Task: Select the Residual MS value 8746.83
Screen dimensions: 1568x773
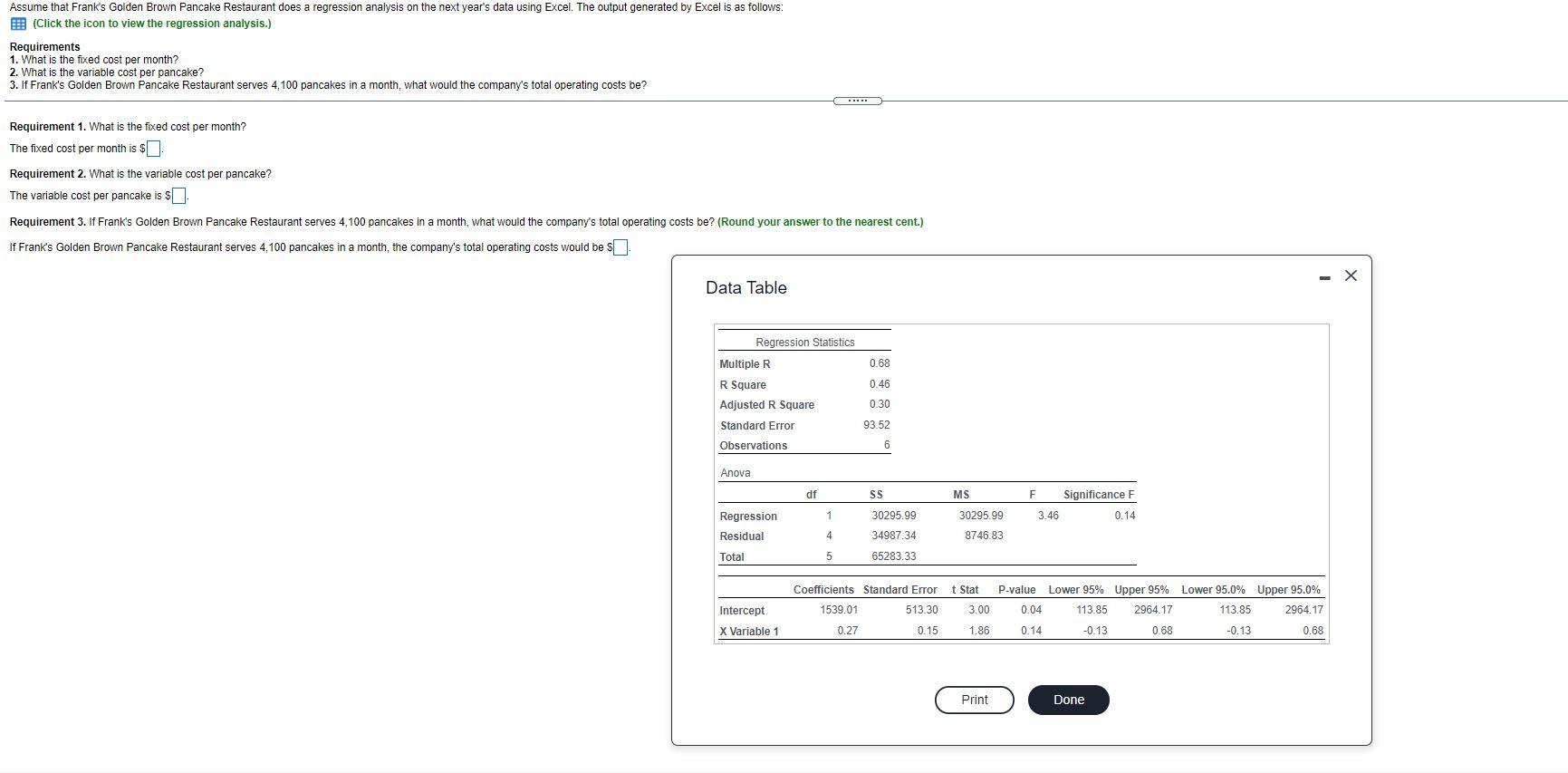Action: pyautogui.click(x=984, y=536)
